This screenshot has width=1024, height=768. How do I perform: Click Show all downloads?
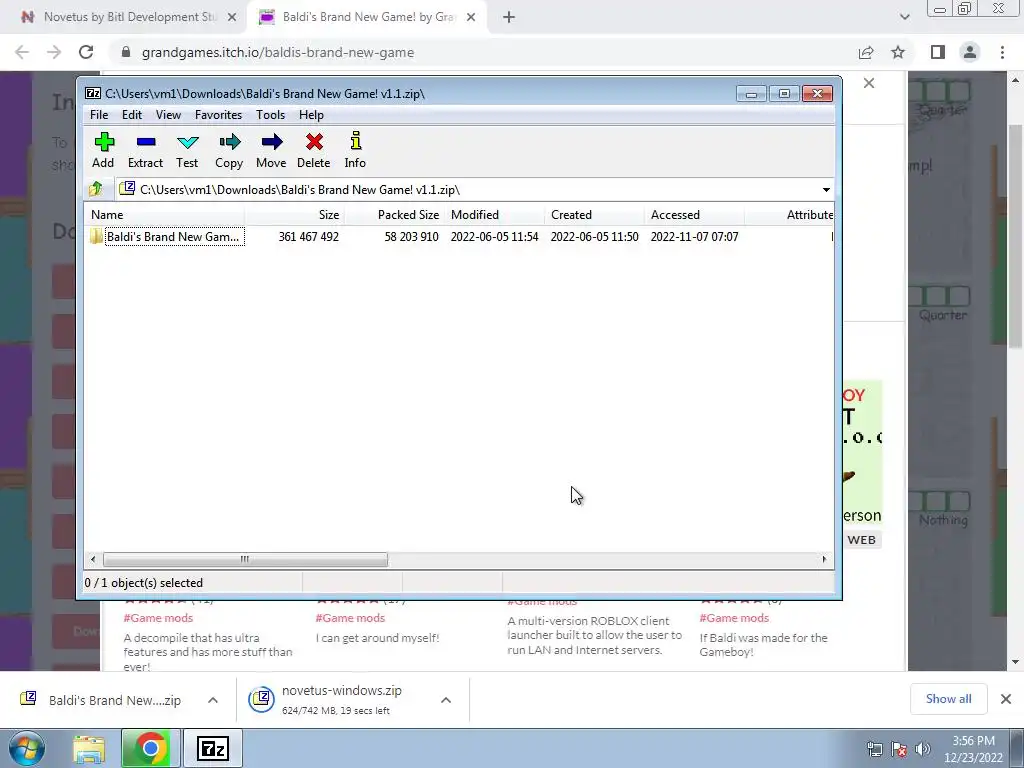click(948, 699)
